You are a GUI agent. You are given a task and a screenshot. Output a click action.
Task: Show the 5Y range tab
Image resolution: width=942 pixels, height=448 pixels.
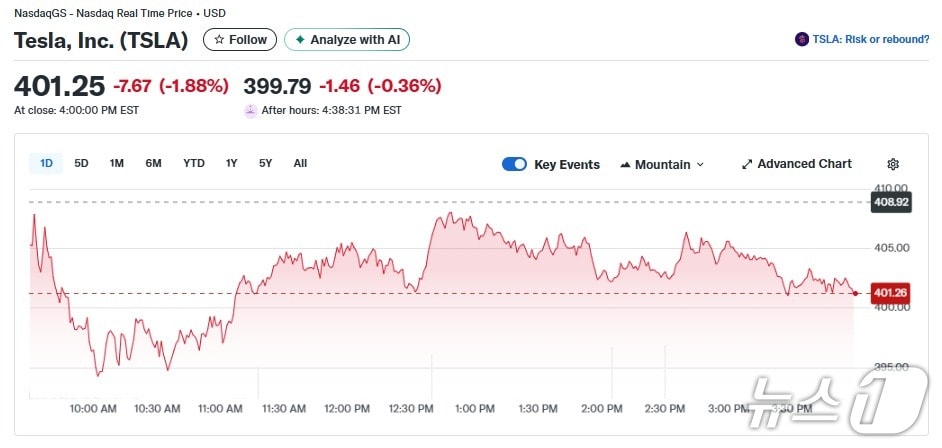265,163
